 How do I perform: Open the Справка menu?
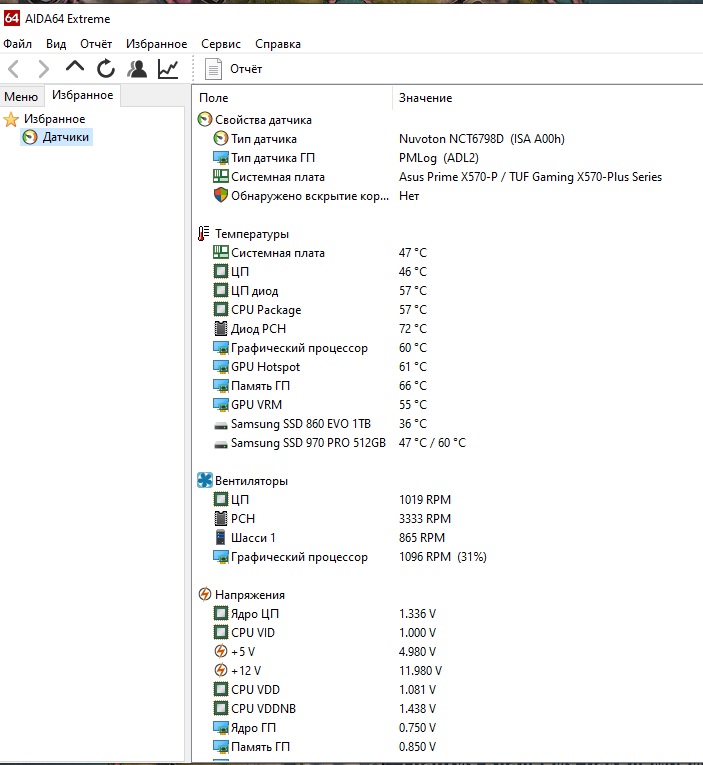[277, 44]
